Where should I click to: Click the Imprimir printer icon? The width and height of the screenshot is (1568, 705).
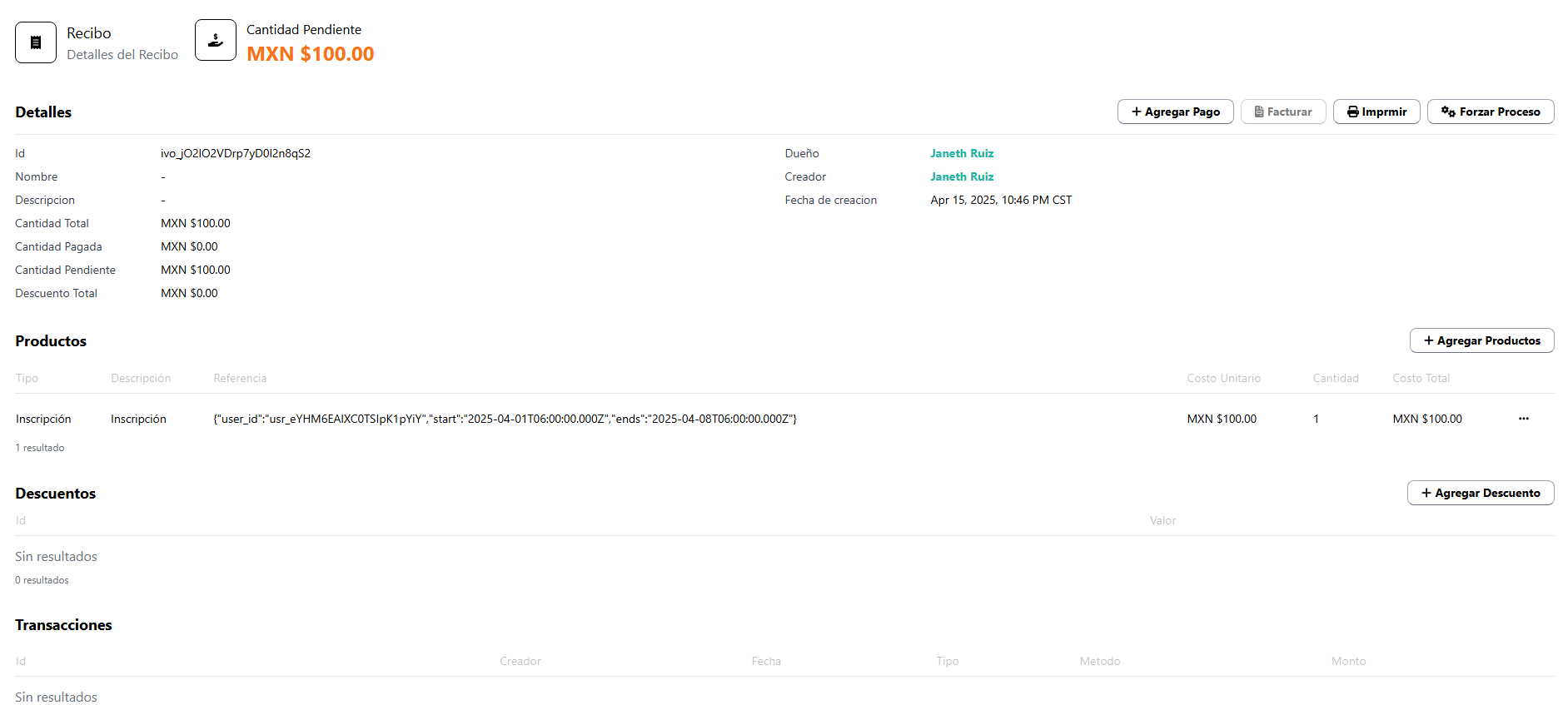1353,112
